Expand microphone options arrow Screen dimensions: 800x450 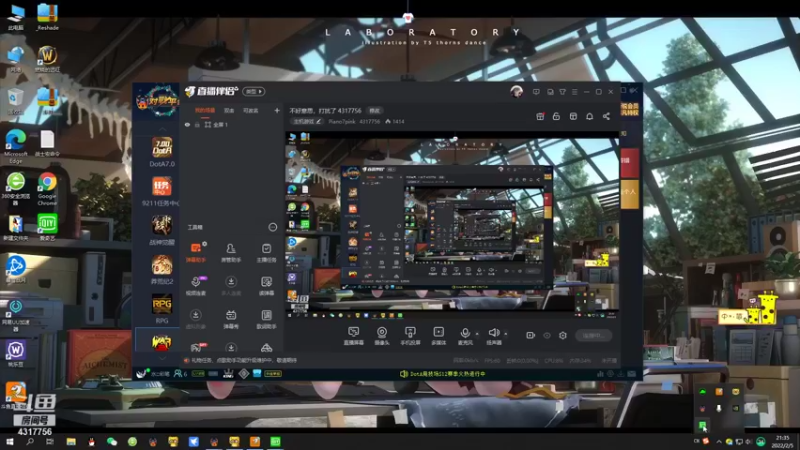[477, 334]
